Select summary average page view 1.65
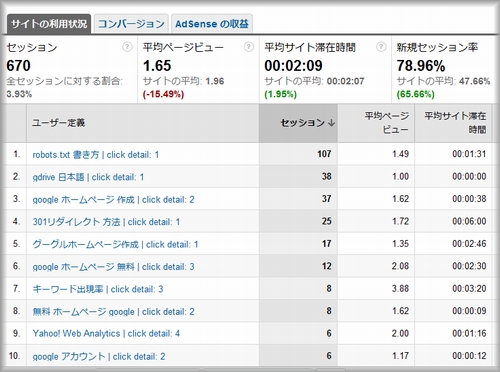This screenshot has width=500, height=372. (x=157, y=66)
